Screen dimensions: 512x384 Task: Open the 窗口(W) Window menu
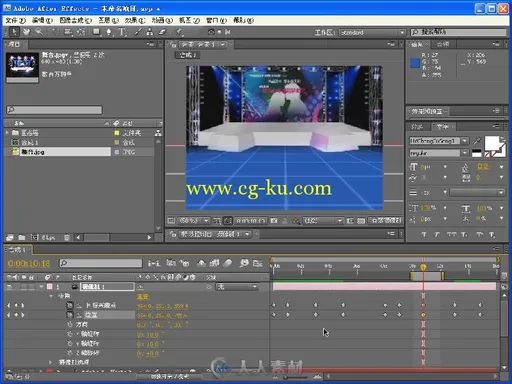click(x=216, y=20)
